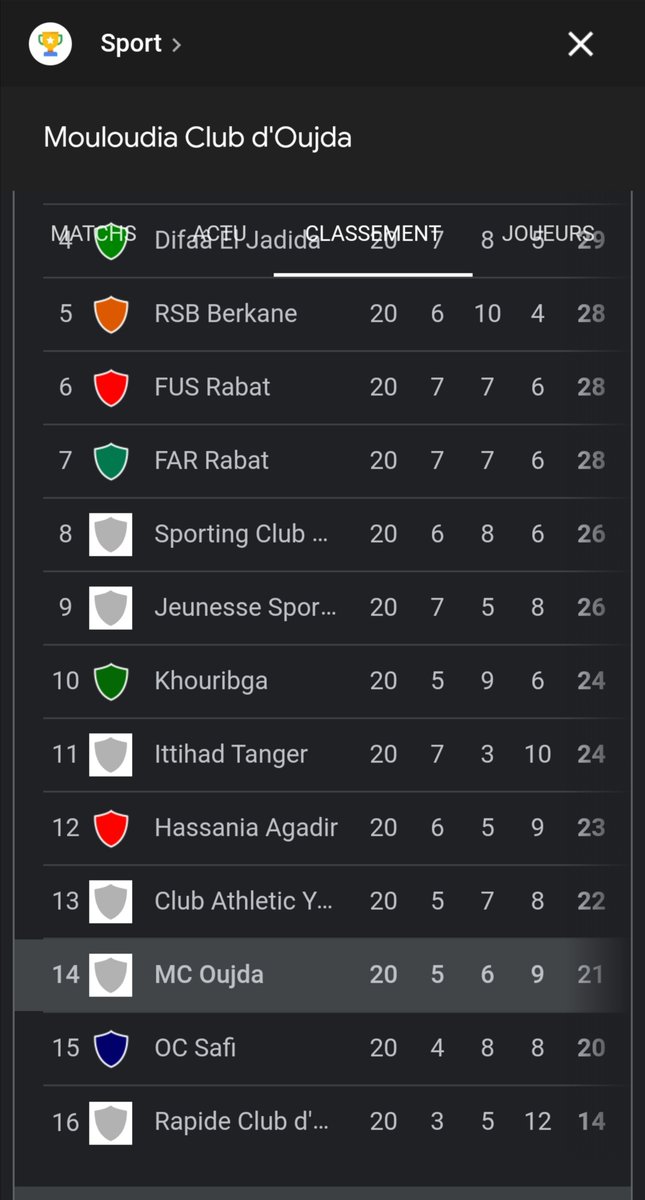Click Mouloudia Club d'Oujda title

(198, 137)
